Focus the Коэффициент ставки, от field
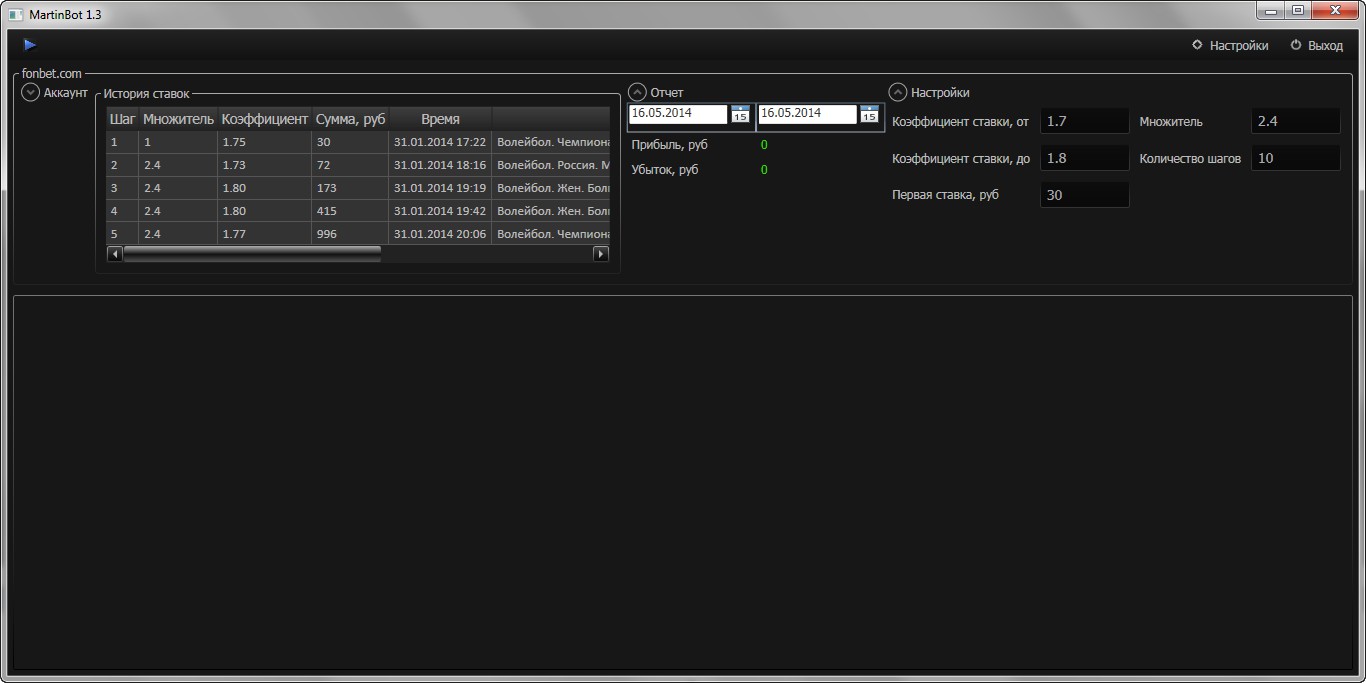 pyautogui.click(x=1085, y=121)
